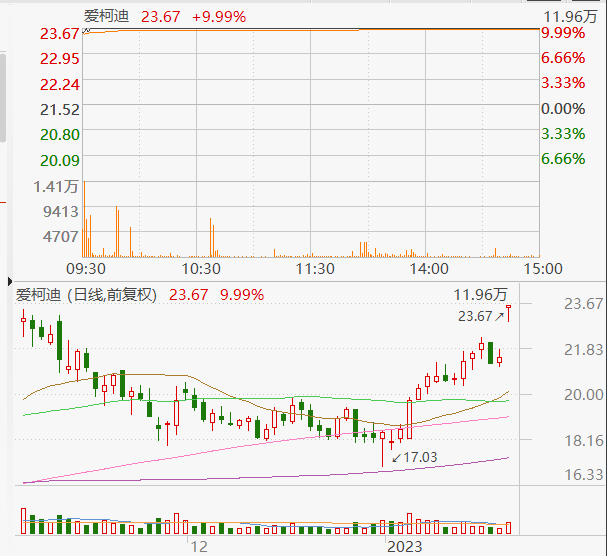Click the 16.33 daily price axis label
The image size is (607, 556).
coord(583,475)
